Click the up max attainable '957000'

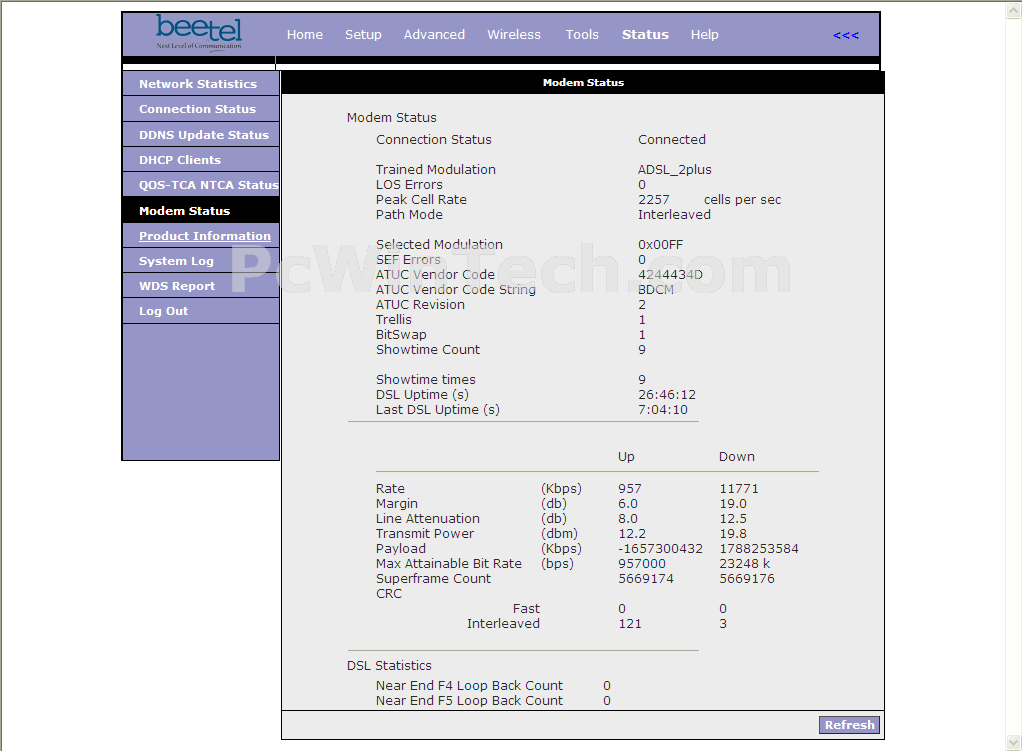click(642, 563)
